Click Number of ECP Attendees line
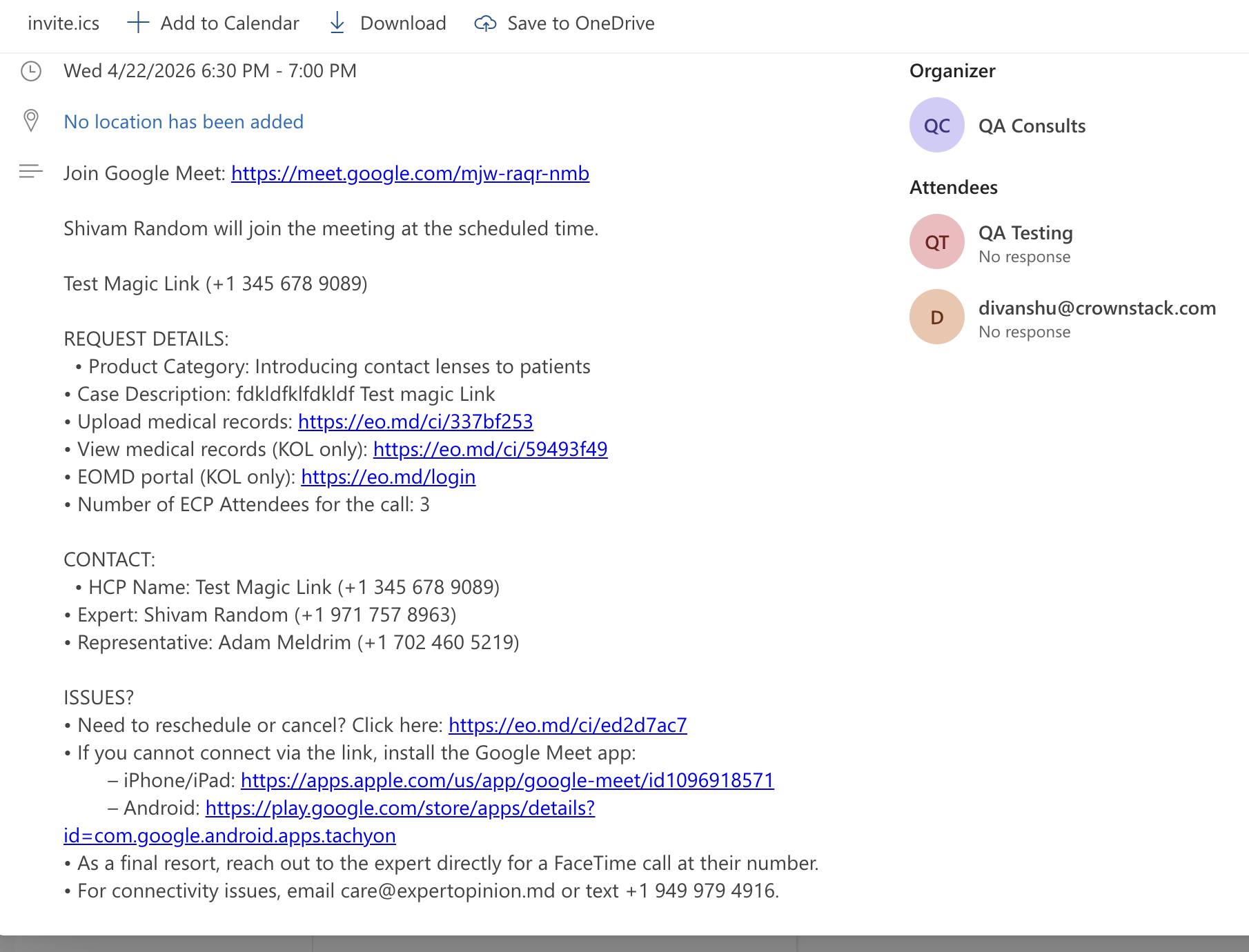Screen dimensions: 1249x952 pyautogui.click(x=246, y=504)
